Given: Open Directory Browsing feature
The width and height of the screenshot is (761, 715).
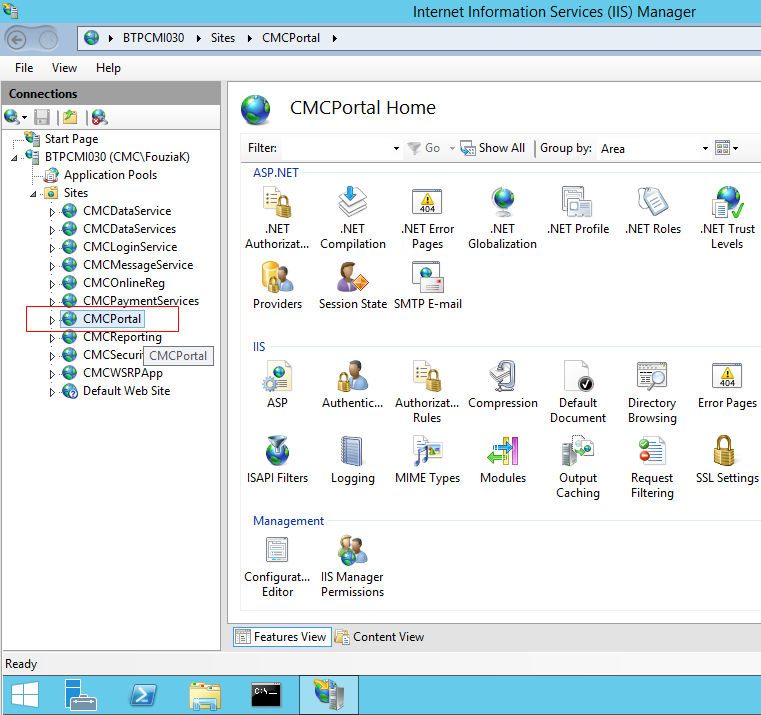Looking at the screenshot, I should tap(652, 392).
